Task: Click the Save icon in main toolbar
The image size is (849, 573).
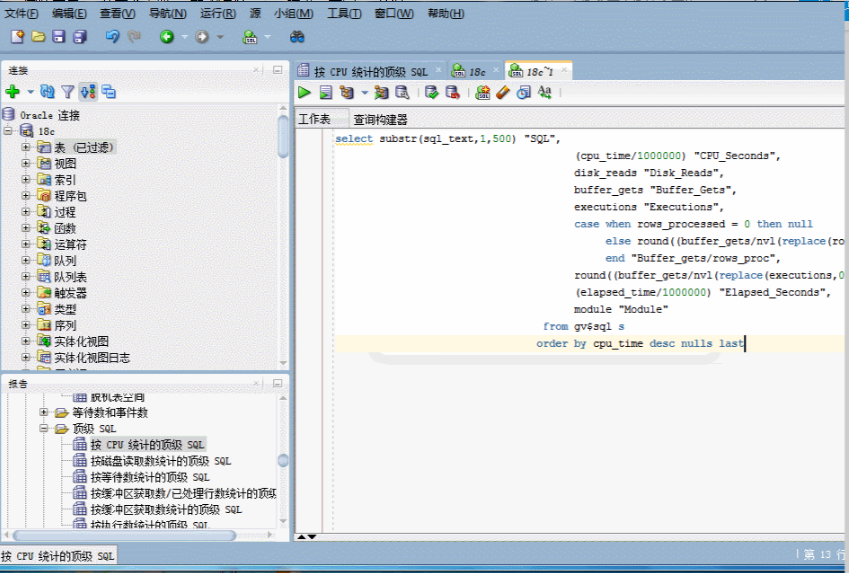Action: pyautogui.click(x=58, y=36)
